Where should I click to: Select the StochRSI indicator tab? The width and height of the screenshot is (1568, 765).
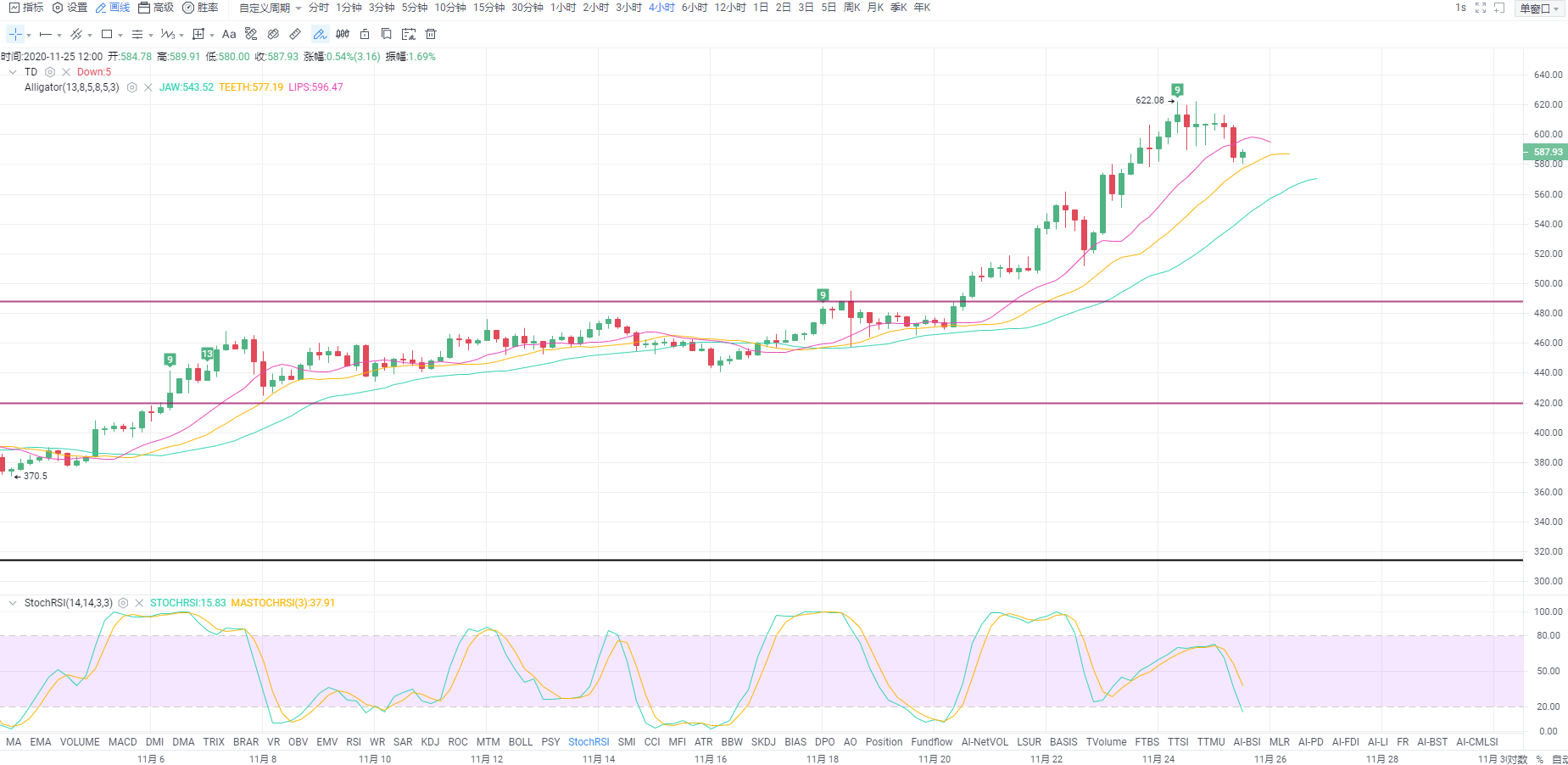click(x=589, y=742)
